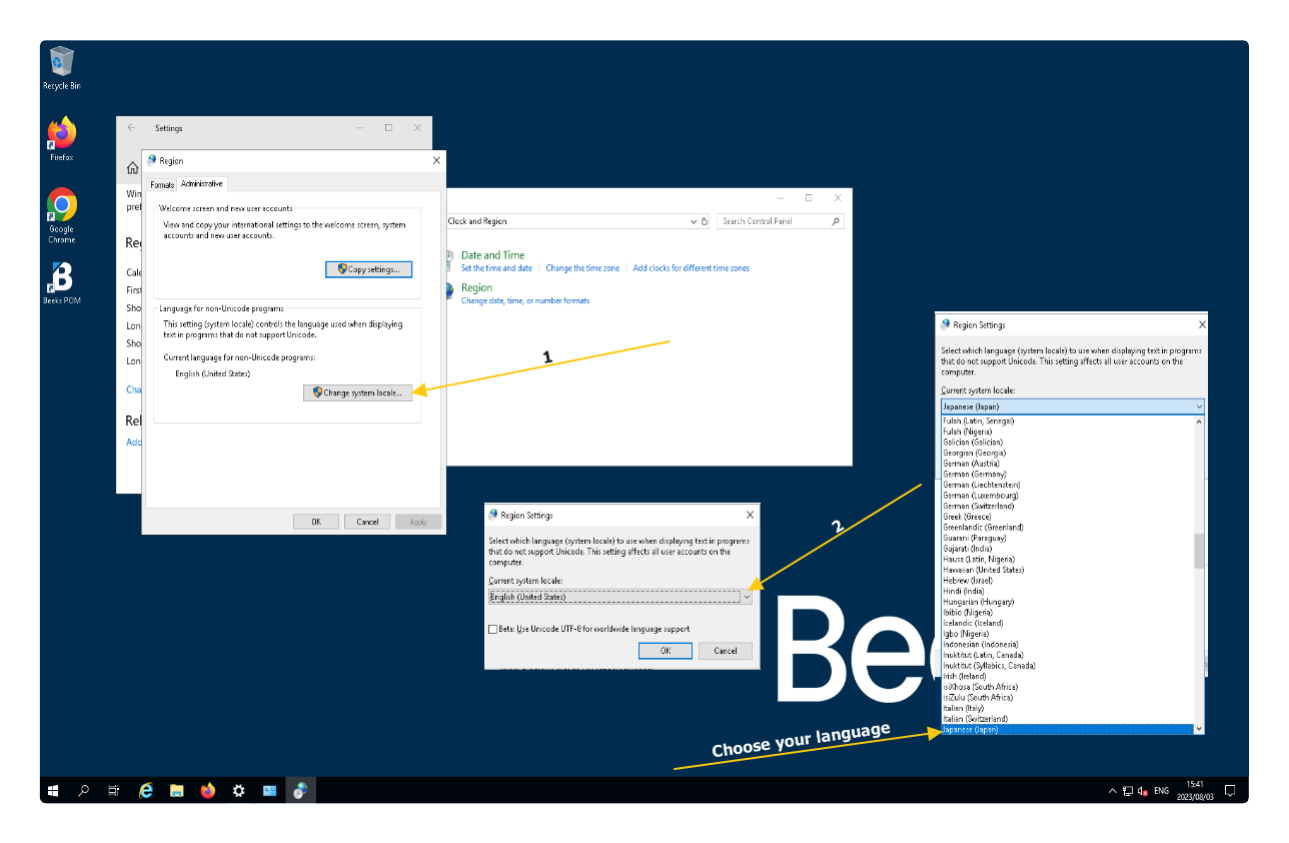Click the Copy settings... button
This screenshot has height=843, width=1289.
coord(369,269)
